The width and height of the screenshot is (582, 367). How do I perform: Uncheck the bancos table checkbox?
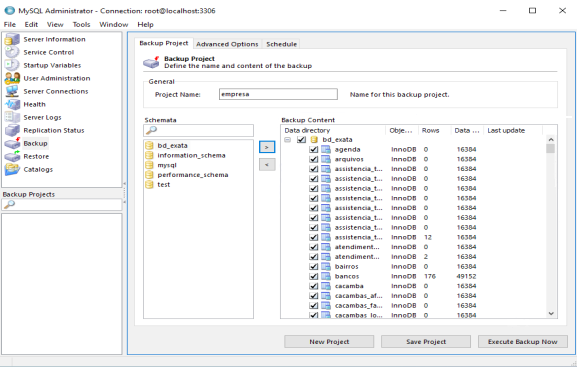click(x=314, y=276)
